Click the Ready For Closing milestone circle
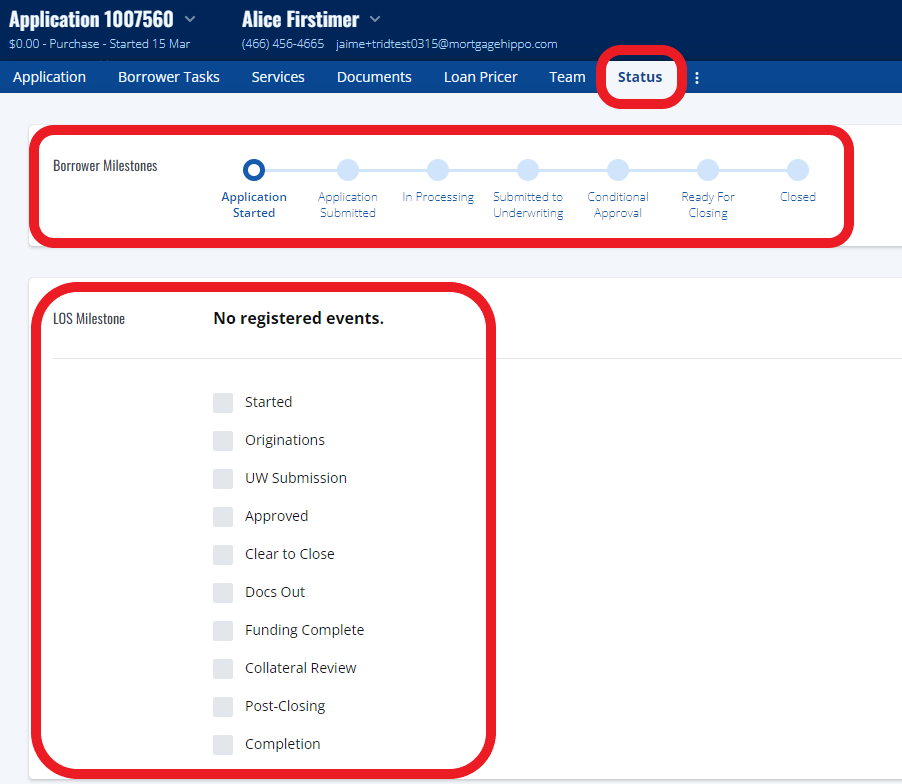The image size is (902, 784). pyautogui.click(x=708, y=170)
